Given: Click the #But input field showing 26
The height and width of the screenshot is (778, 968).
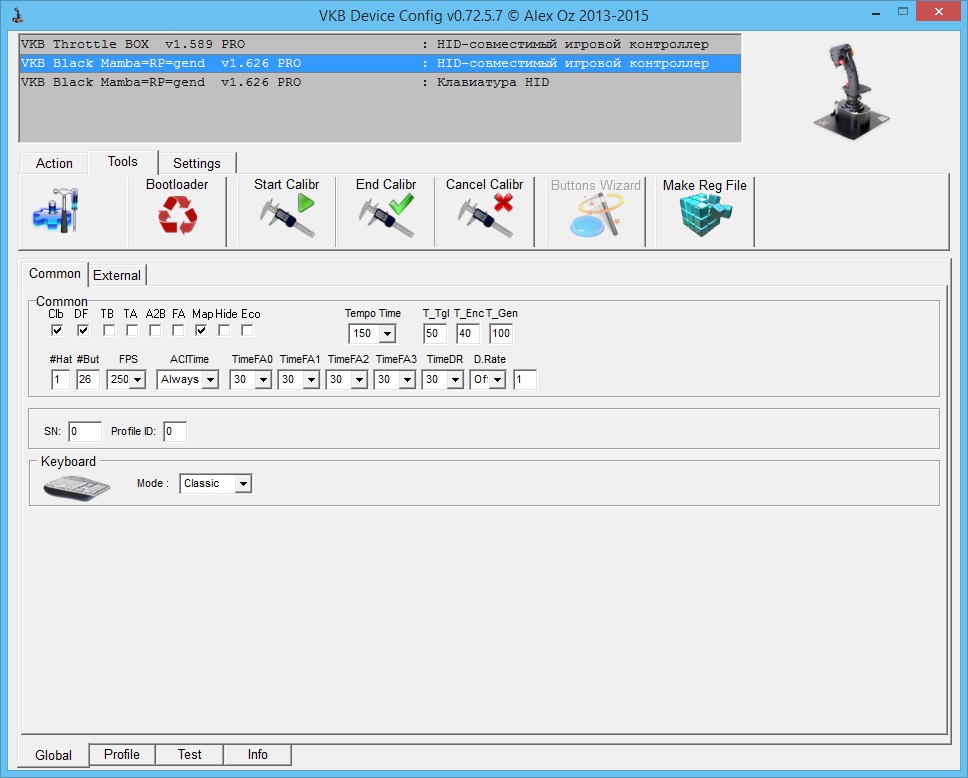Looking at the screenshot, I should 88,380.
